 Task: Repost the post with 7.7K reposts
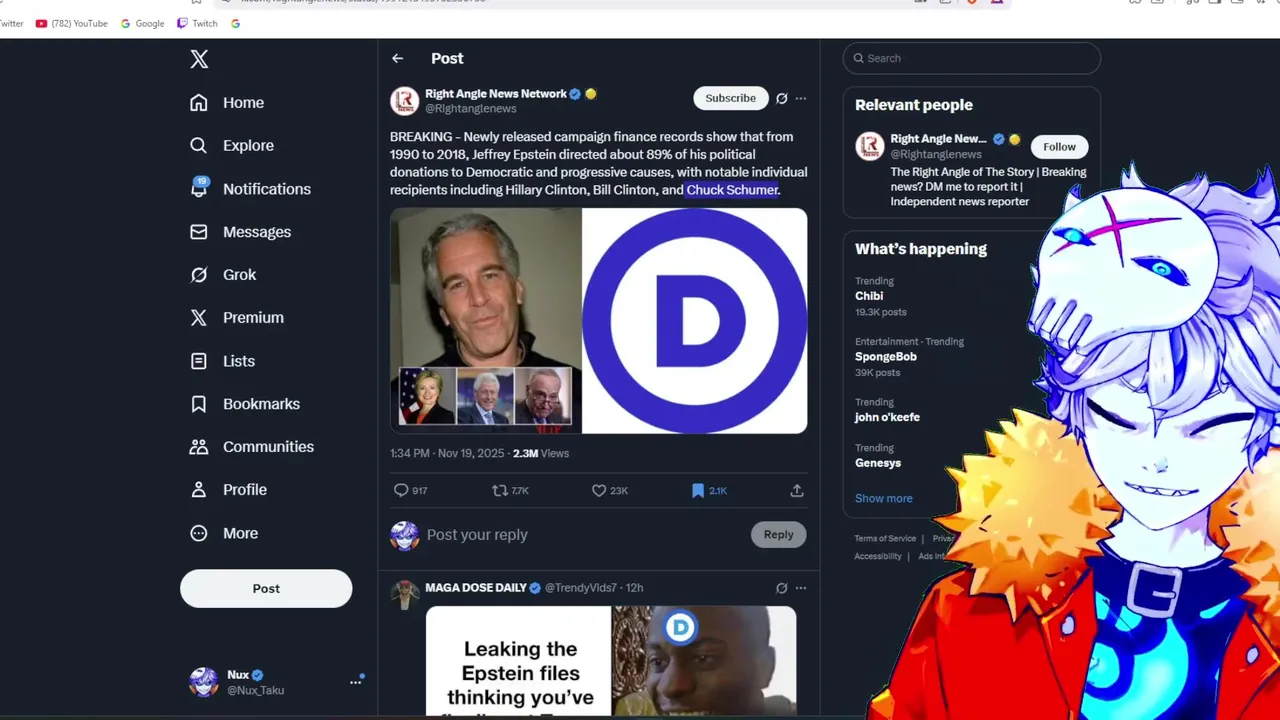510,490
